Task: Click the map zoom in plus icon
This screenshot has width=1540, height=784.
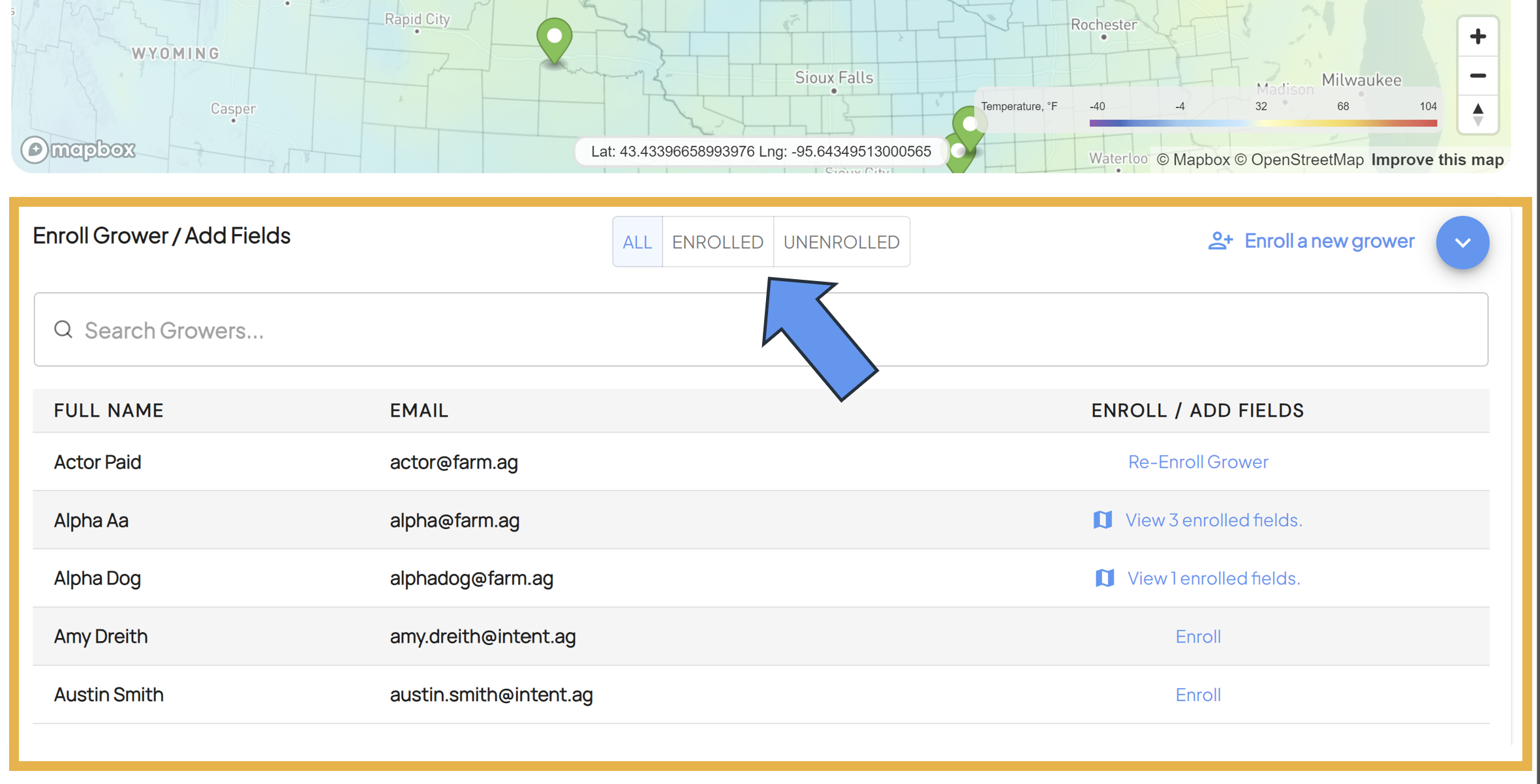Action: point(1478,37)
